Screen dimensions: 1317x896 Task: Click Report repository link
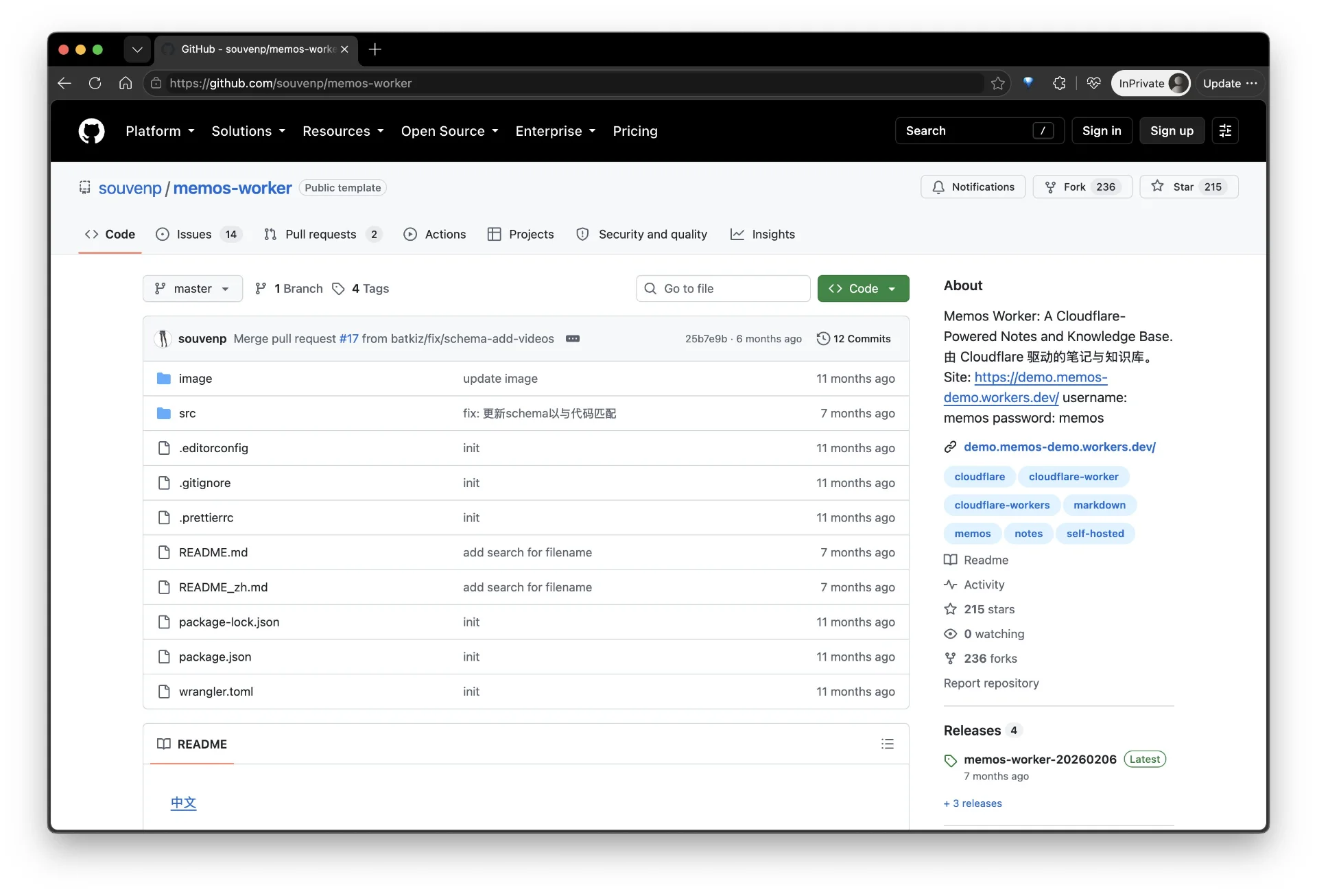pyautogui.click(x=991, y=683)
